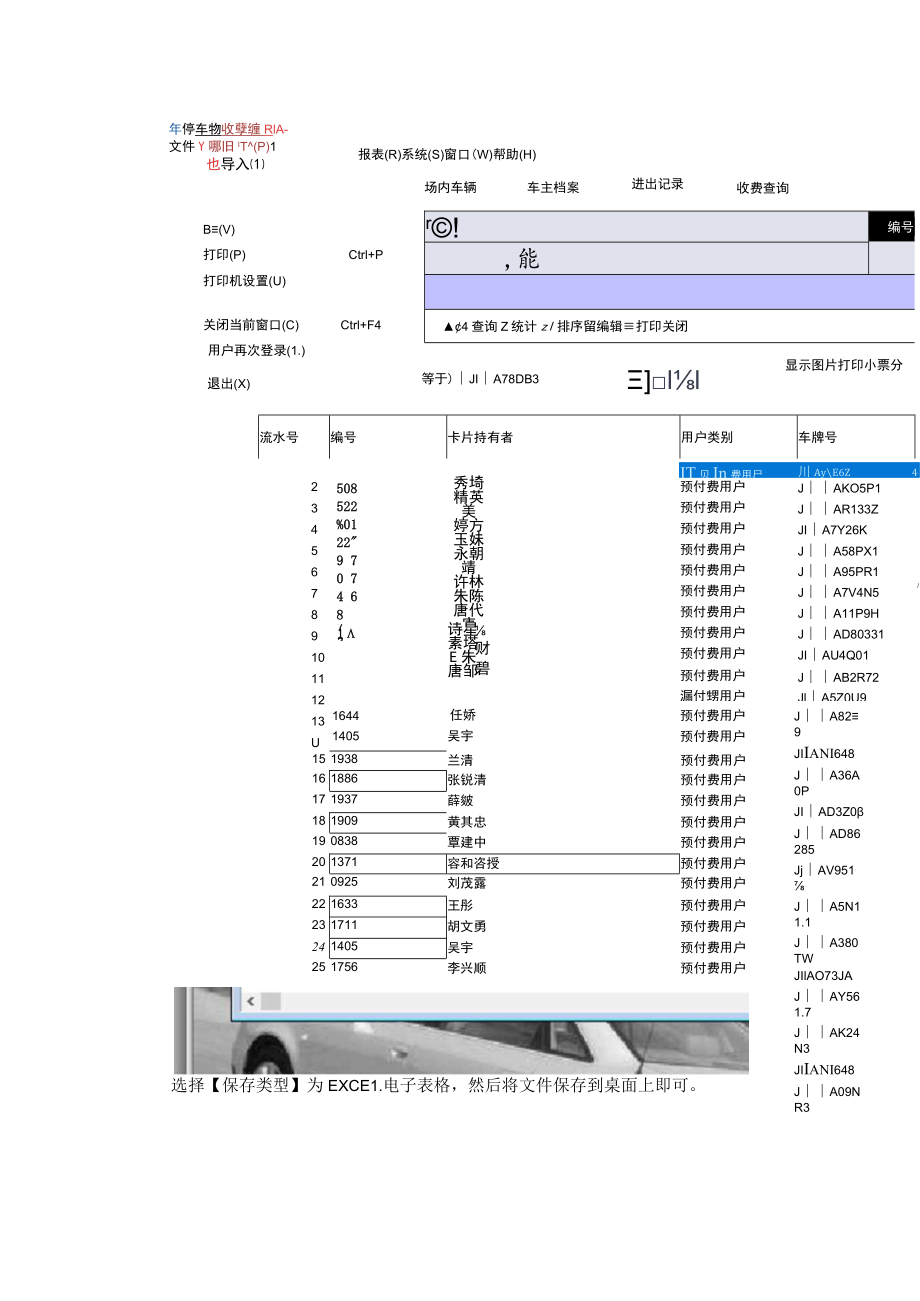The image size is (920, 1301).
Task: Switch to 车主档案 tab
Action: [553, 187]
